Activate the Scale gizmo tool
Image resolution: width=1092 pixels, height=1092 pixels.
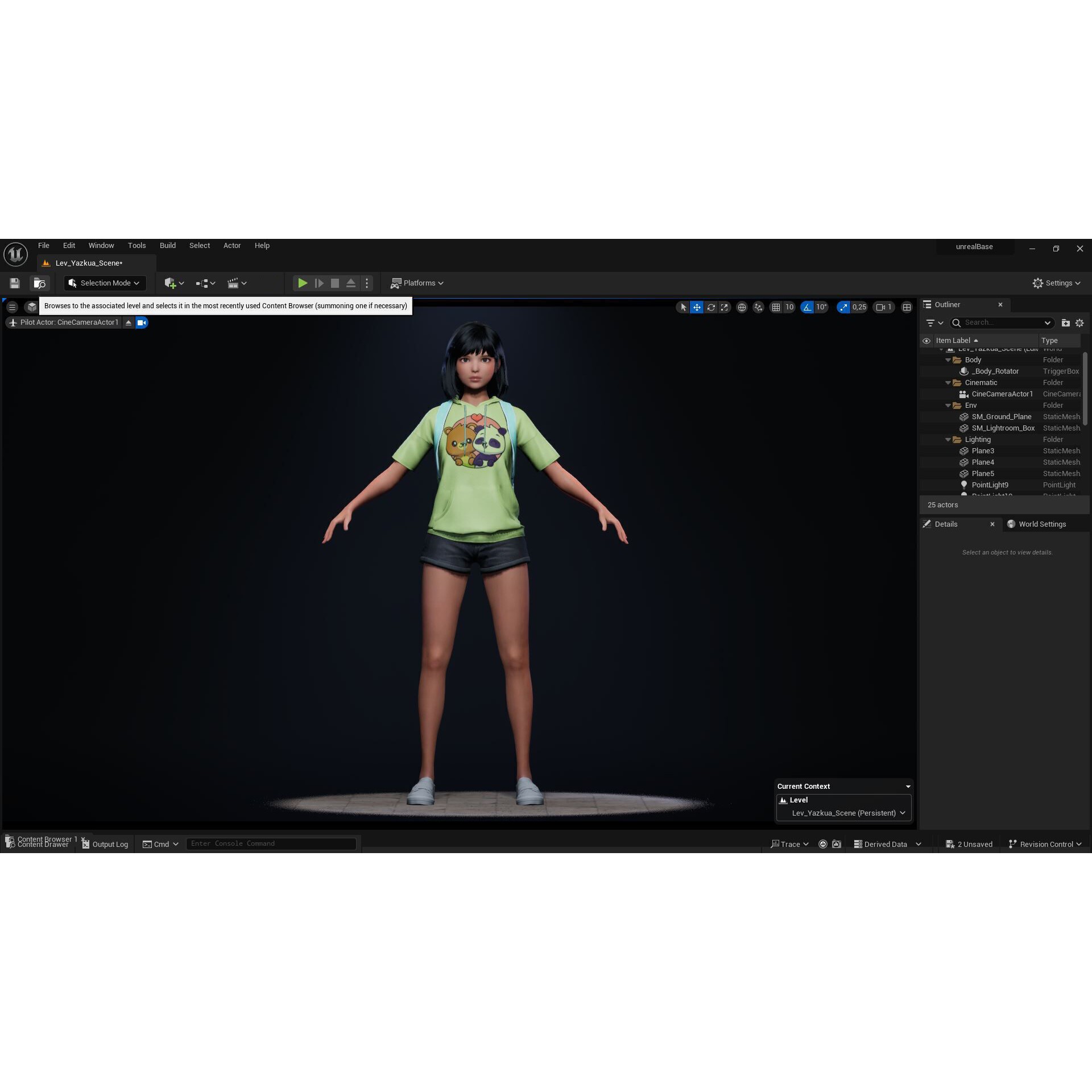coord(724,307)
